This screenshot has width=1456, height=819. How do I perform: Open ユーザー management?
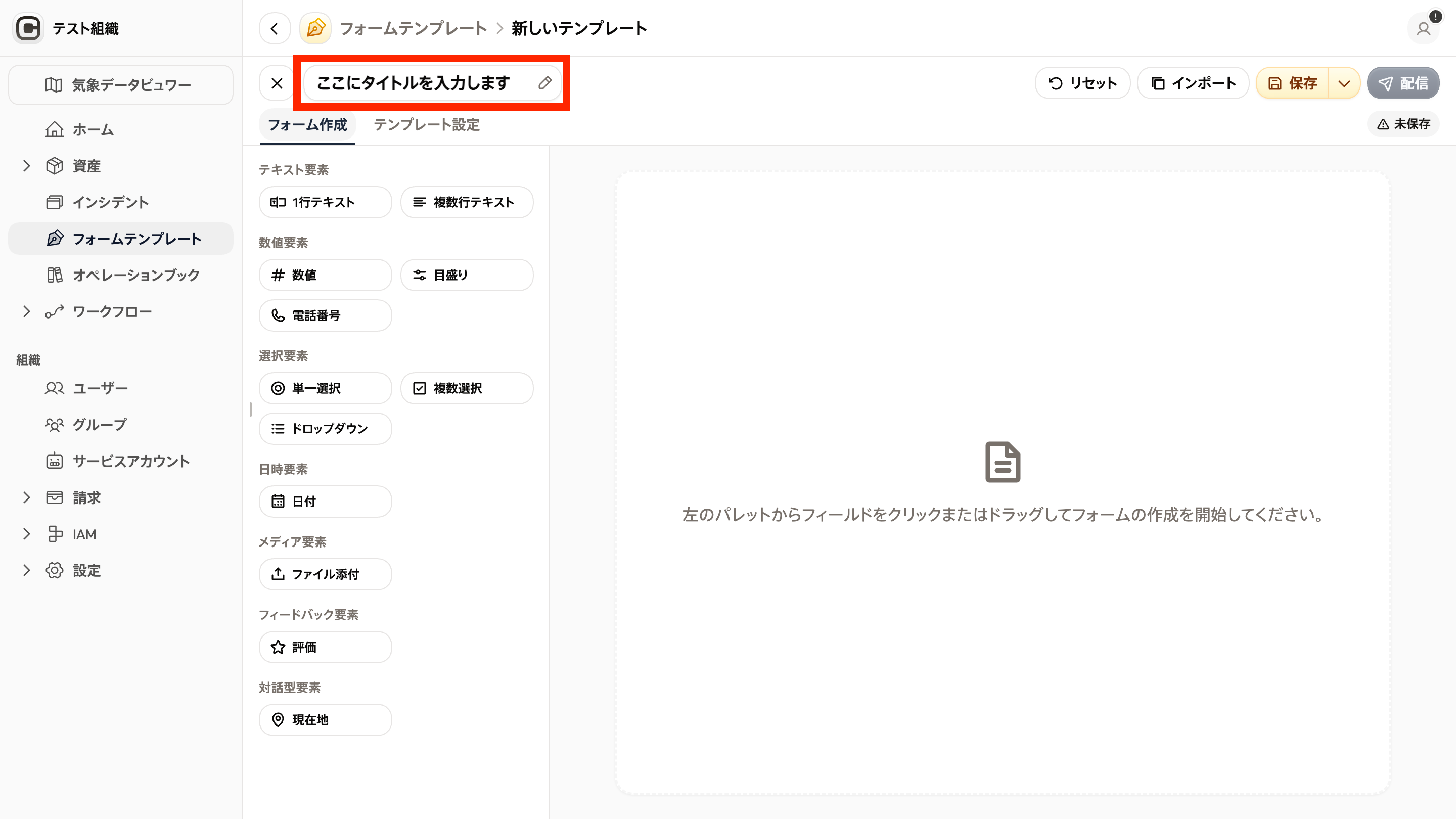[x=121, y=388]
